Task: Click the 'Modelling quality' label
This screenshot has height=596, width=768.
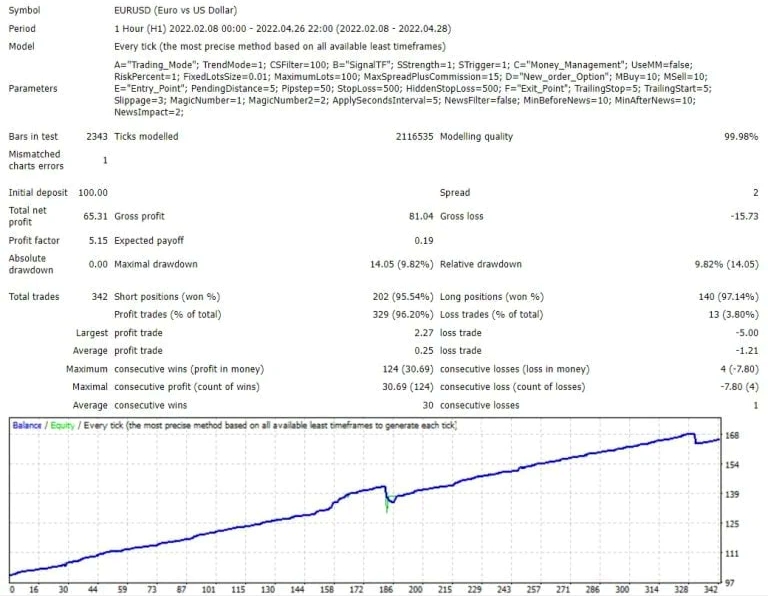Action: tap(476, 137)
